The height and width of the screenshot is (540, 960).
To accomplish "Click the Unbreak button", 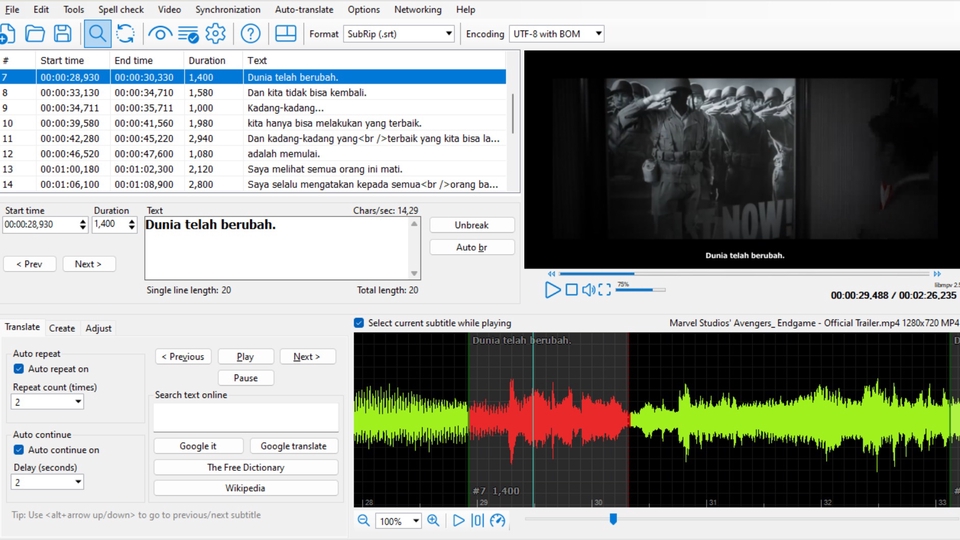I will pos(472,225).
